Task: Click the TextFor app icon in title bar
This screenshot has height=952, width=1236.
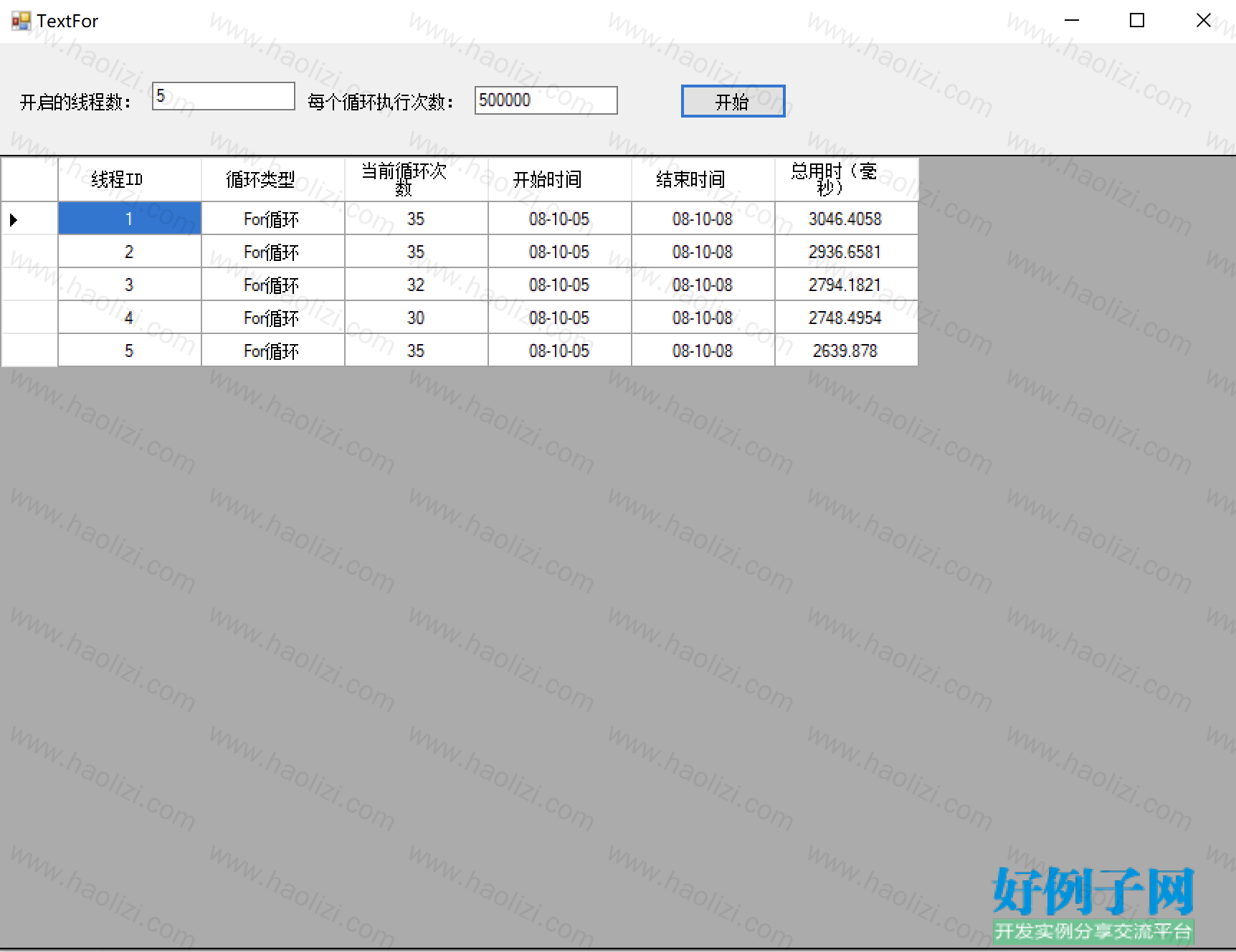Action: (x=21, y=21)
